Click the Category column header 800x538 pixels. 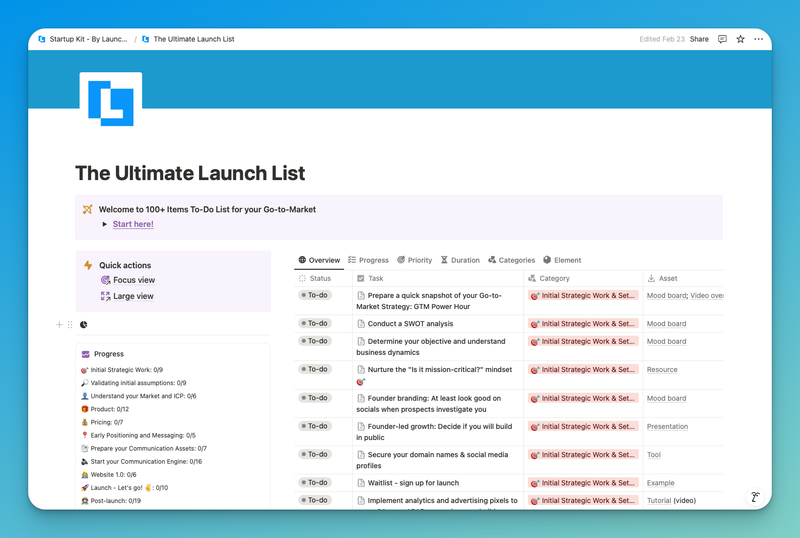tap(583, 279)
